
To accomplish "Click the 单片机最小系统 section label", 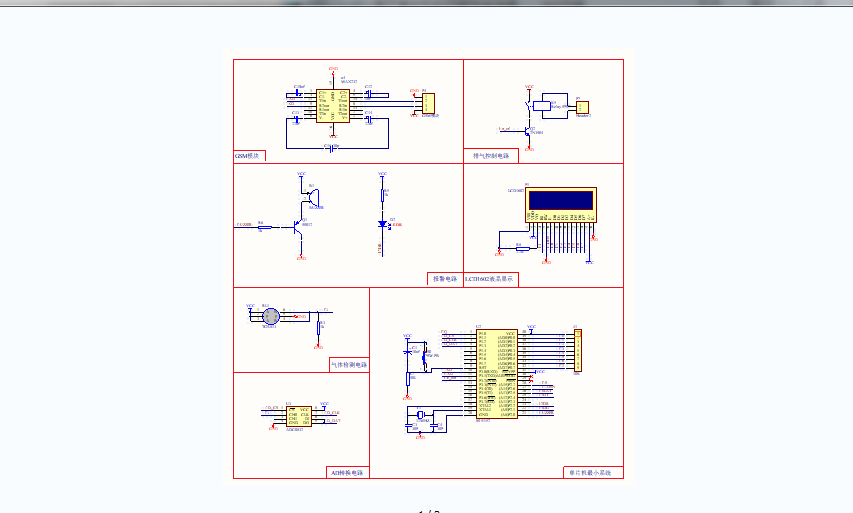I will (590, 473).
